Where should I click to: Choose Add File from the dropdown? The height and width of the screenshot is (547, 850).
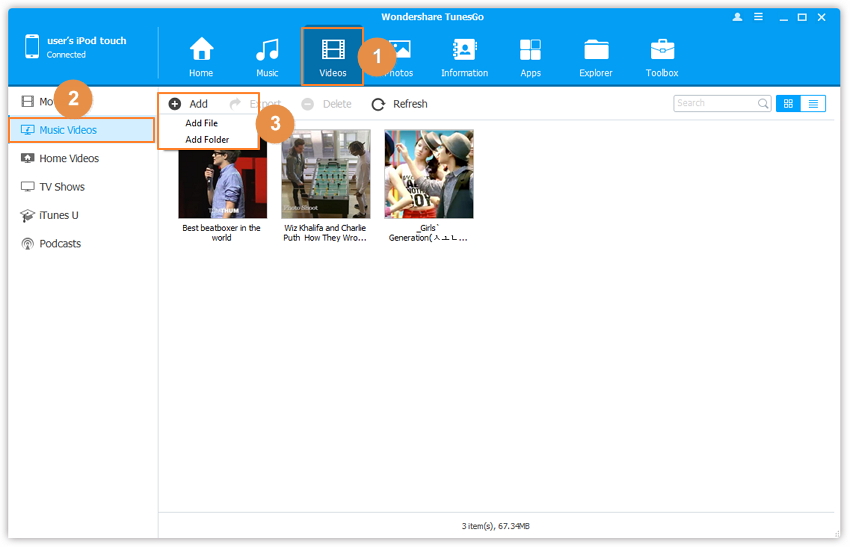201,123
